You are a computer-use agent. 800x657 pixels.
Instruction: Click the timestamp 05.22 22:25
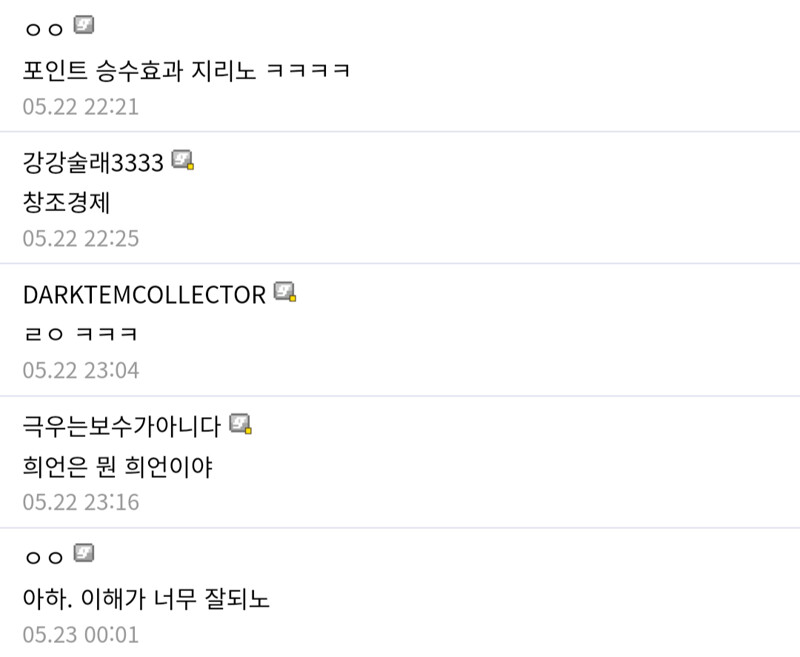(80, 239)
